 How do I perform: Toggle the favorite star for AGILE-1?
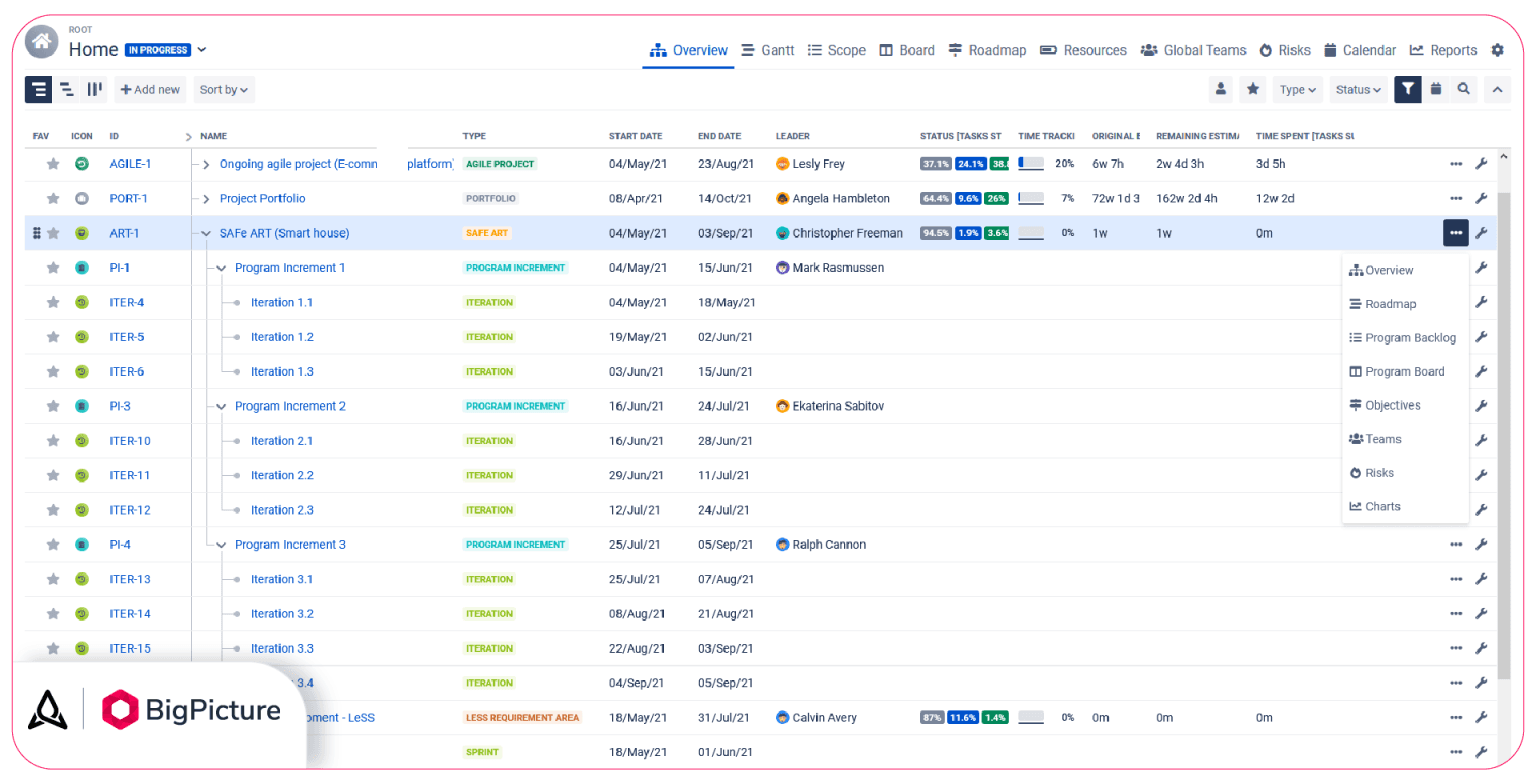tap(53, 164)
